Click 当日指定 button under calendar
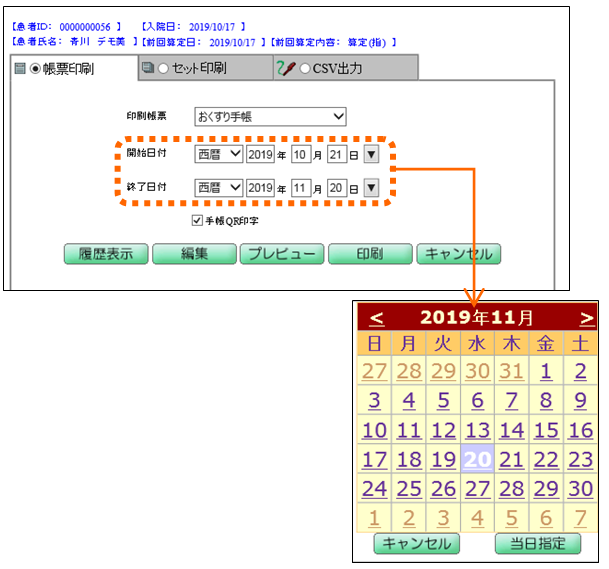609x569 pixels. (537, 544)
